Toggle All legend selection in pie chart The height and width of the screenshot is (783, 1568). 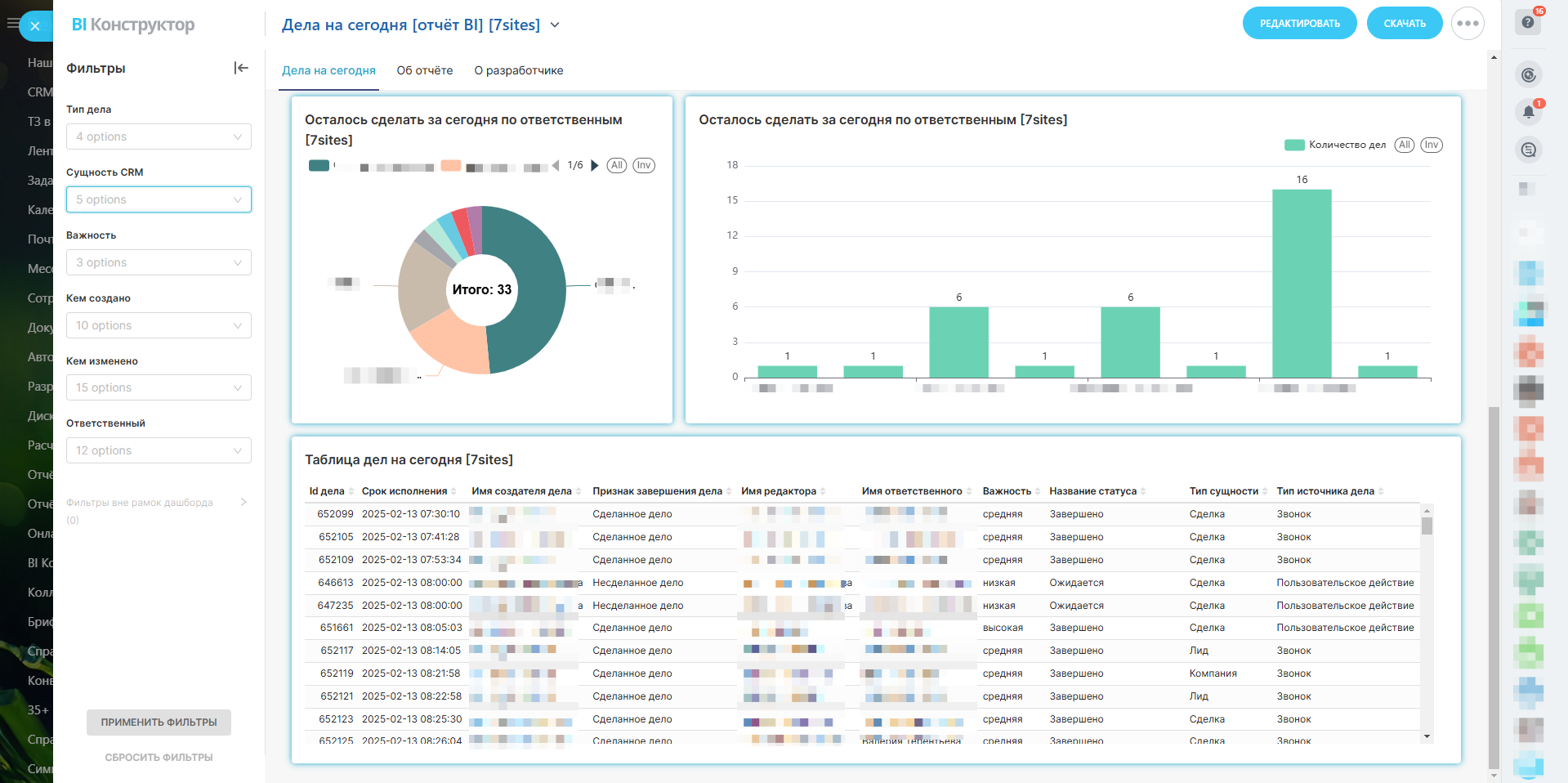click(617, 166)
